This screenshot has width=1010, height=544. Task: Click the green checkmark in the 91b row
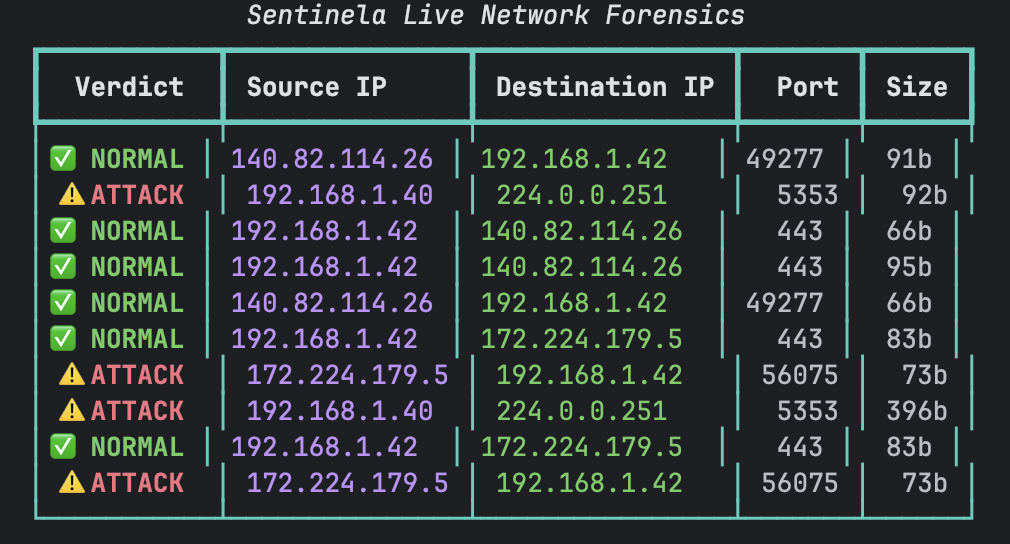63,159
